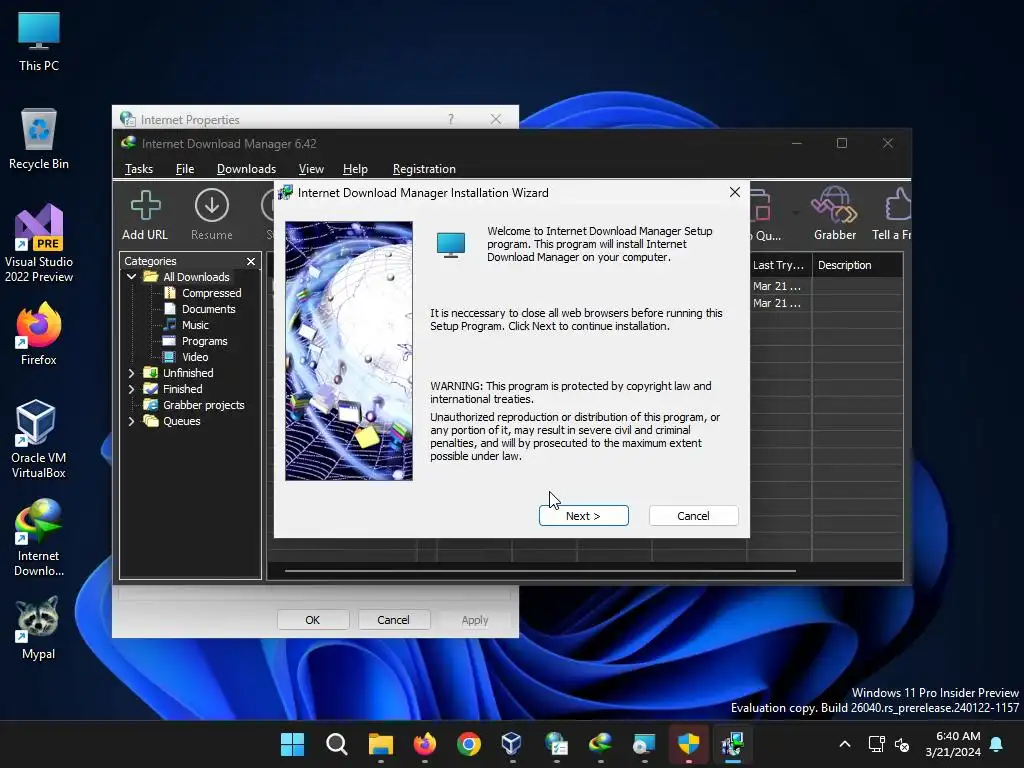Screen dimensions: 1024x768
Task: Click the Description column header
Action: (857, 265)
